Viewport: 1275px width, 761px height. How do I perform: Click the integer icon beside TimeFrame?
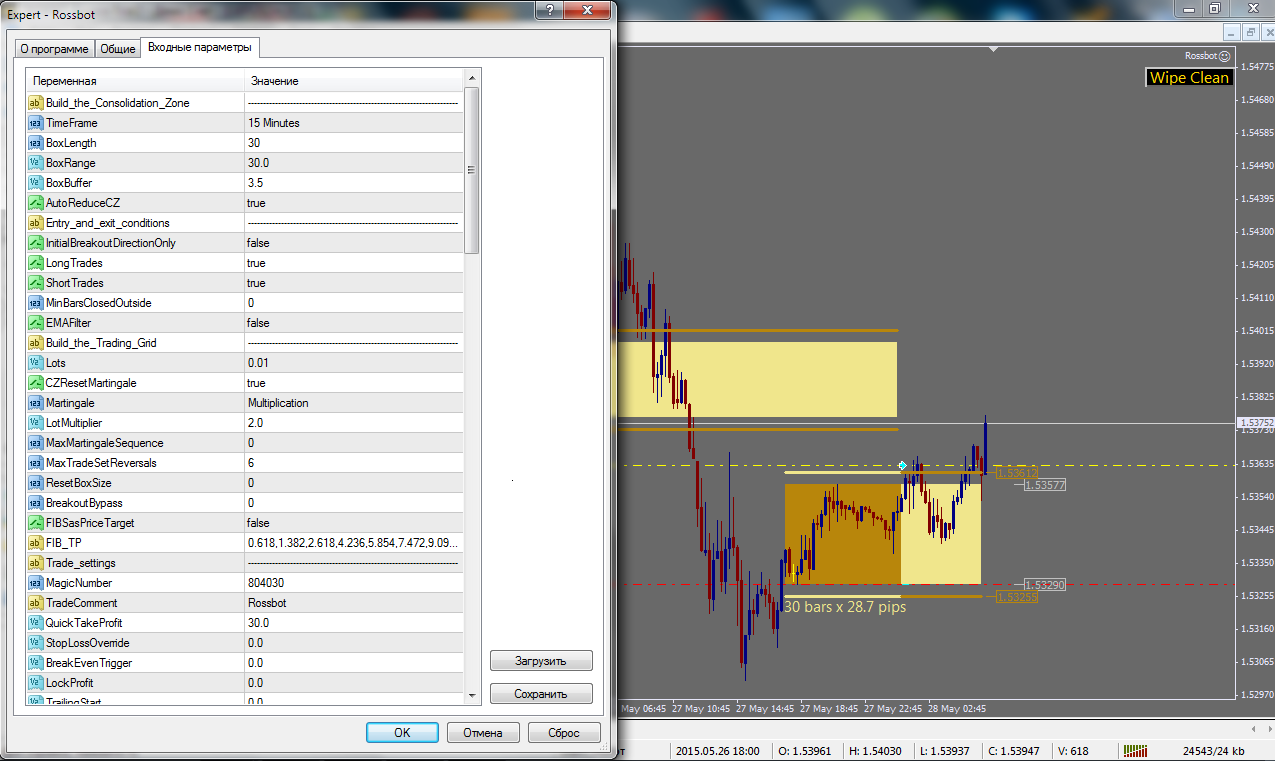pos(36,123)
